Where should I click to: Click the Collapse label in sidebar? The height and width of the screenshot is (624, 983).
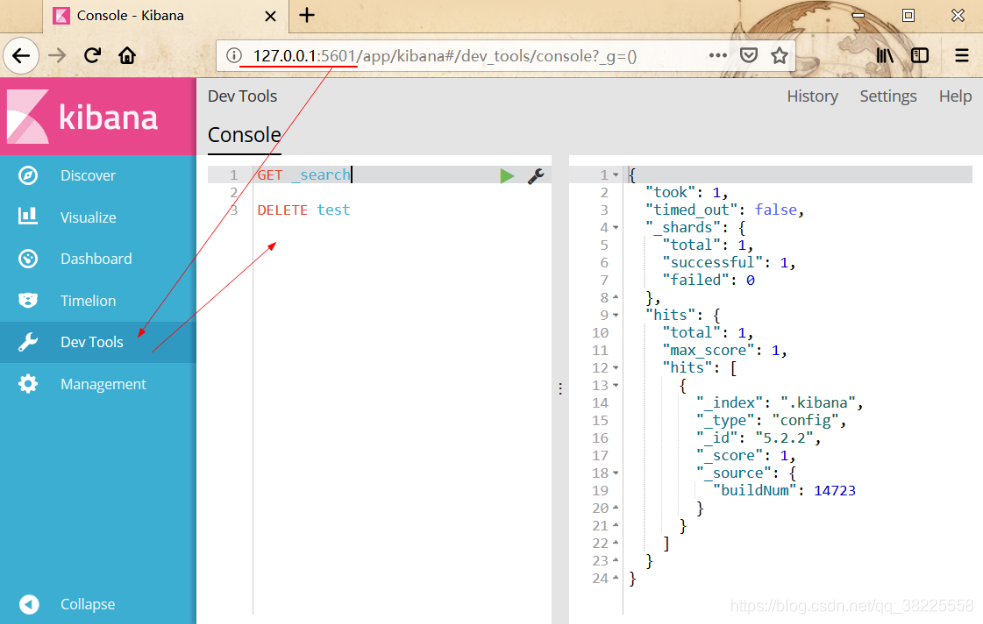88,604
